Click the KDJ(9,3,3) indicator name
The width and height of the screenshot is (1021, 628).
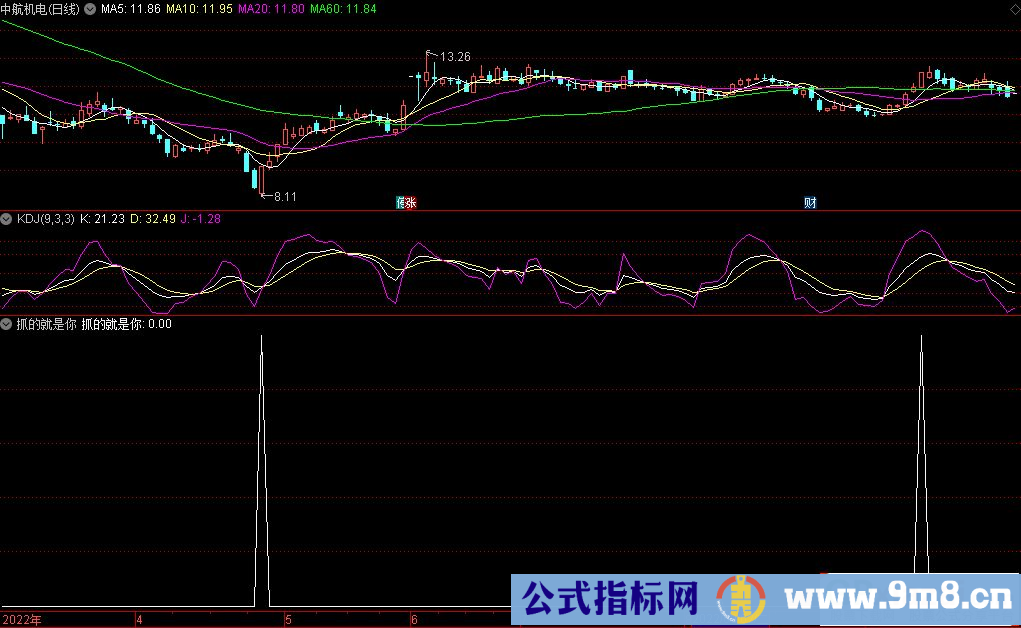point(46,219)
